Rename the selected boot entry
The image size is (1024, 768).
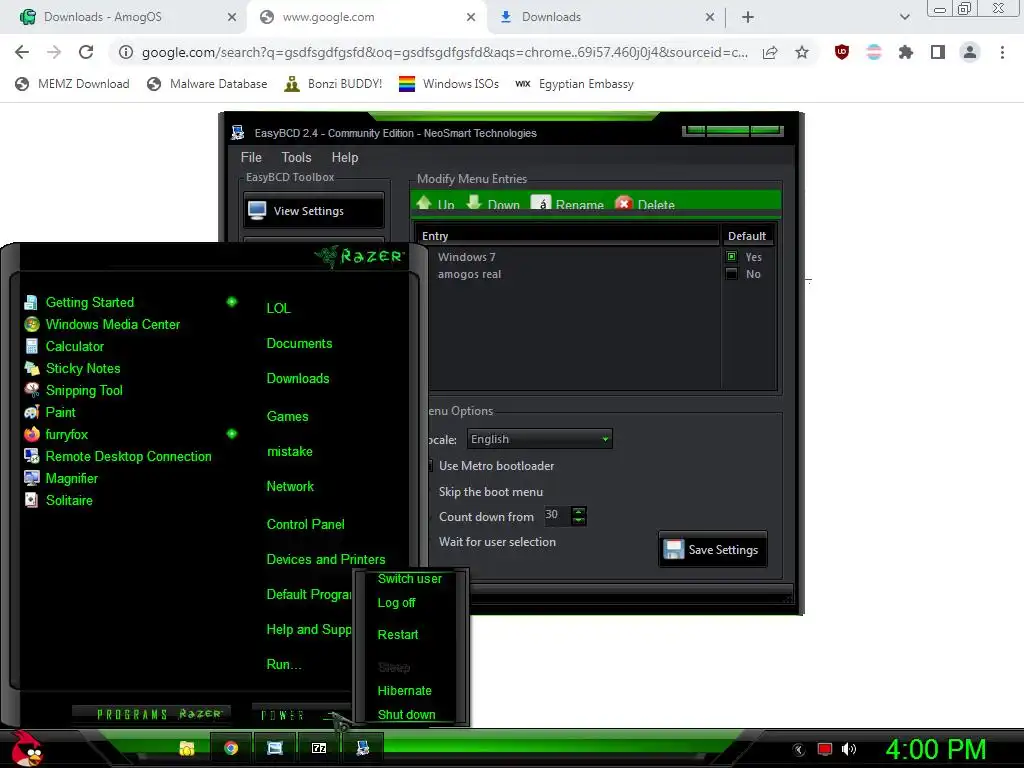point(568,204)
